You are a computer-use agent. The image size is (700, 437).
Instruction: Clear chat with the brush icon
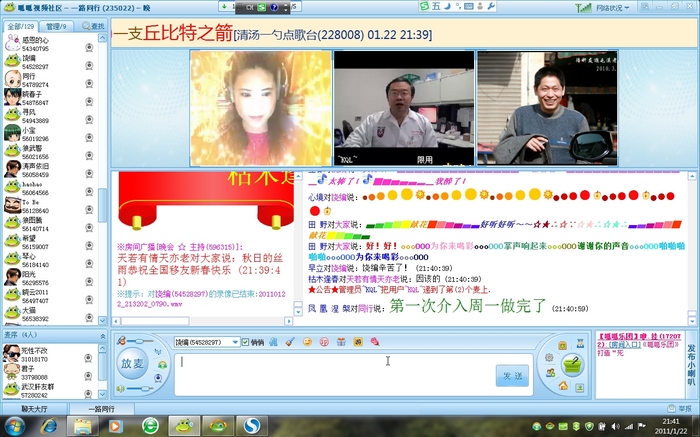290,342
